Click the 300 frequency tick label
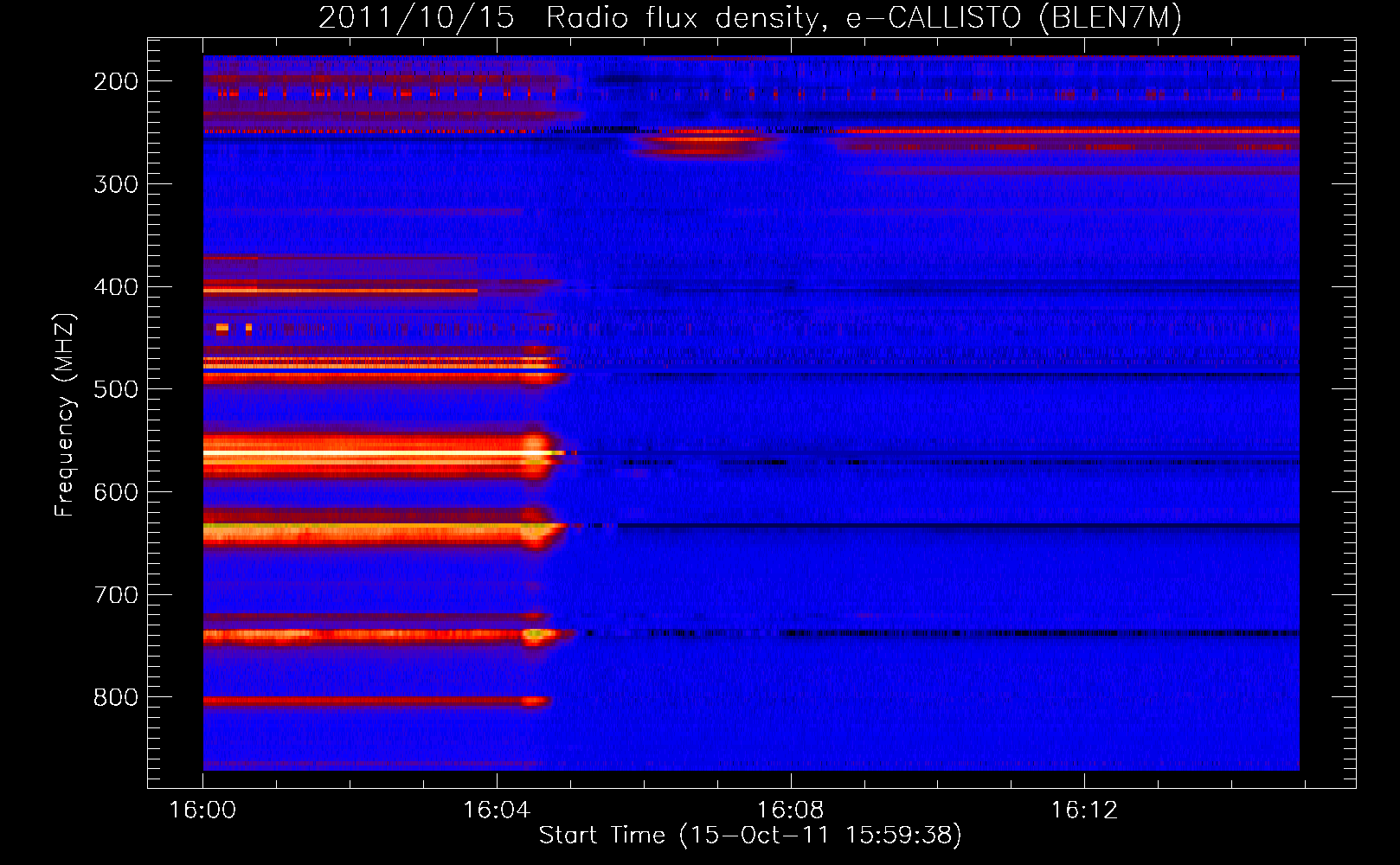1400x865 pixels. tap(116, 184)
